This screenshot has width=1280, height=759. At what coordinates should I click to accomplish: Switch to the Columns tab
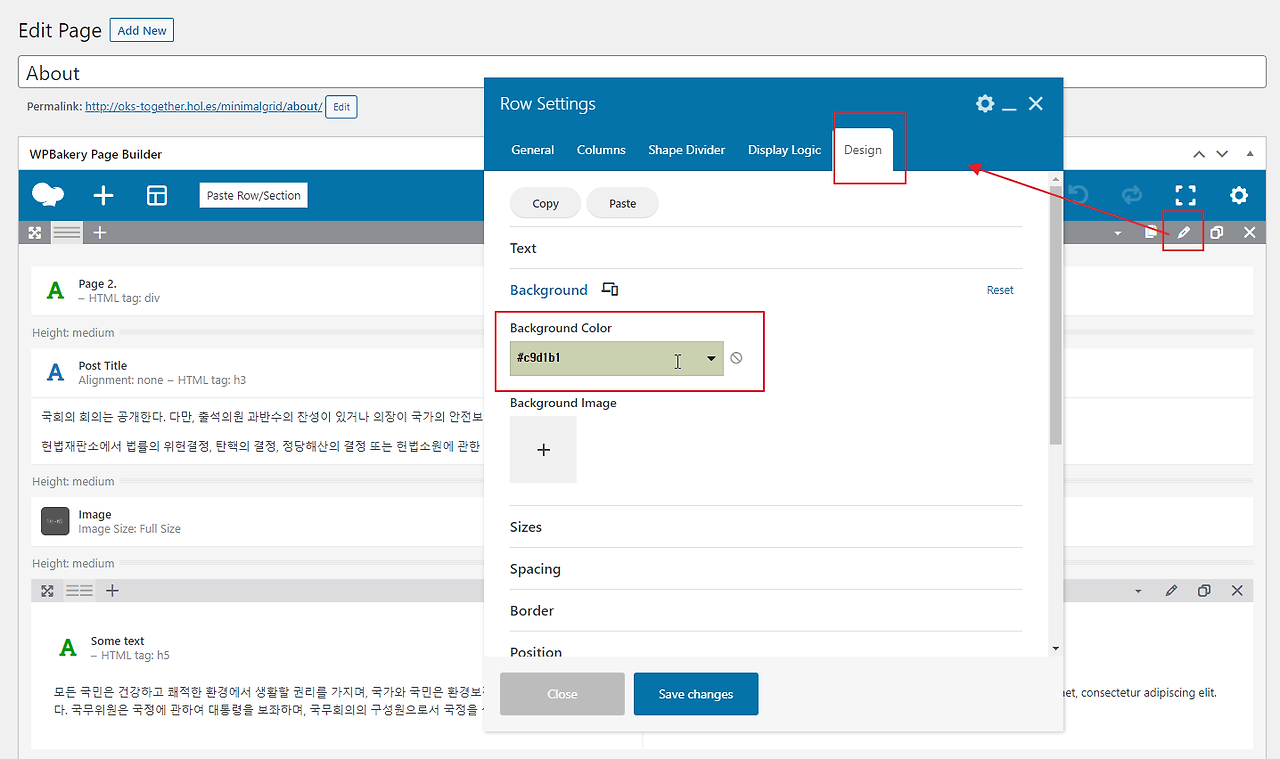[601, 150]
